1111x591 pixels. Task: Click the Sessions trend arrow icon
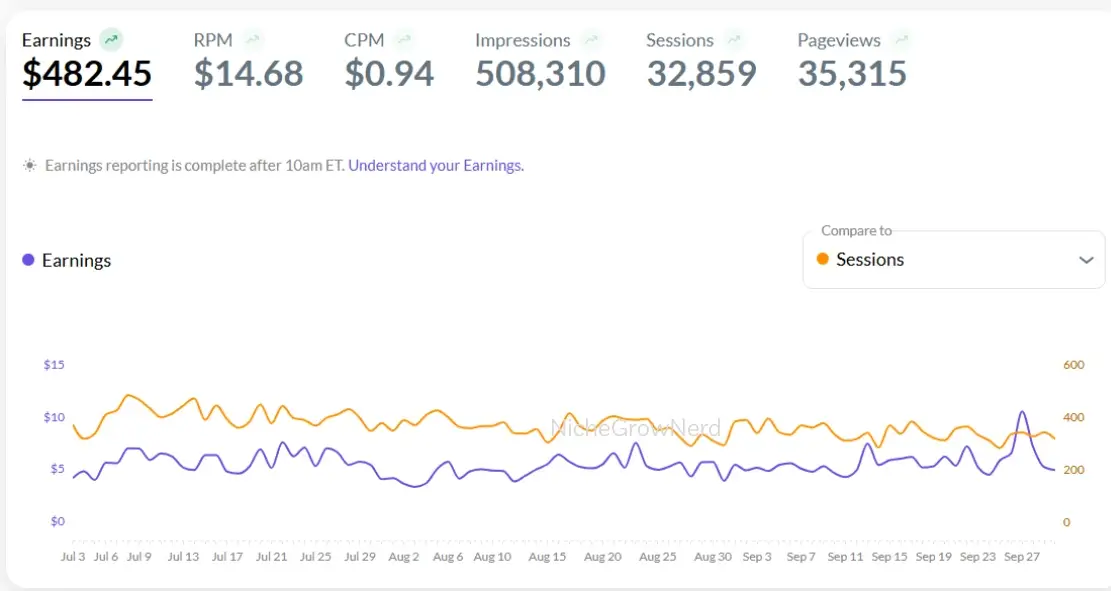(735, 41)
